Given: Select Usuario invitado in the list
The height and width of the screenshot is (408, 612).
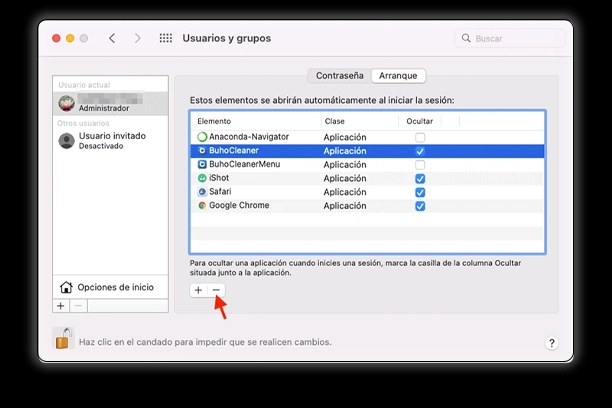Looking at the screenshot, I should (110, 141).
